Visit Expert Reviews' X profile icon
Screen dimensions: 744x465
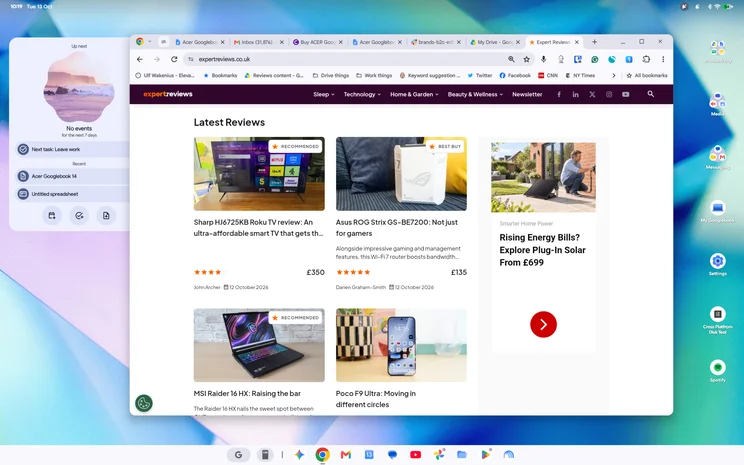pyautogui.click(x=592, y=94)
